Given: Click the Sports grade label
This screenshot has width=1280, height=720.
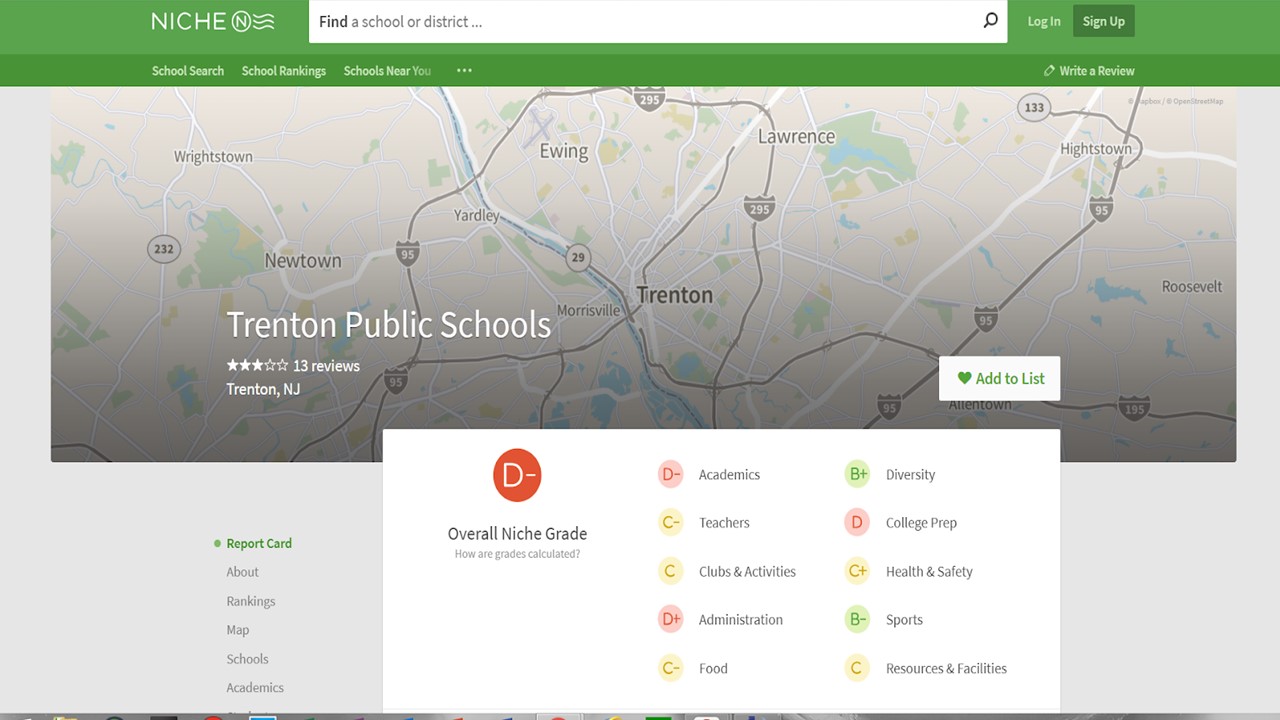Looking at the screenshot, I should (904, 620).
